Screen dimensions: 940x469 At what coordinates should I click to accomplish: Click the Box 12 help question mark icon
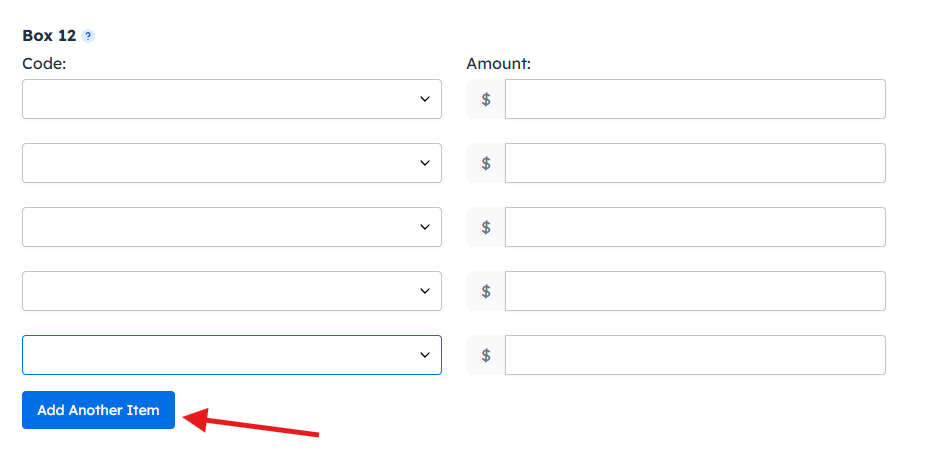point(88,36)
